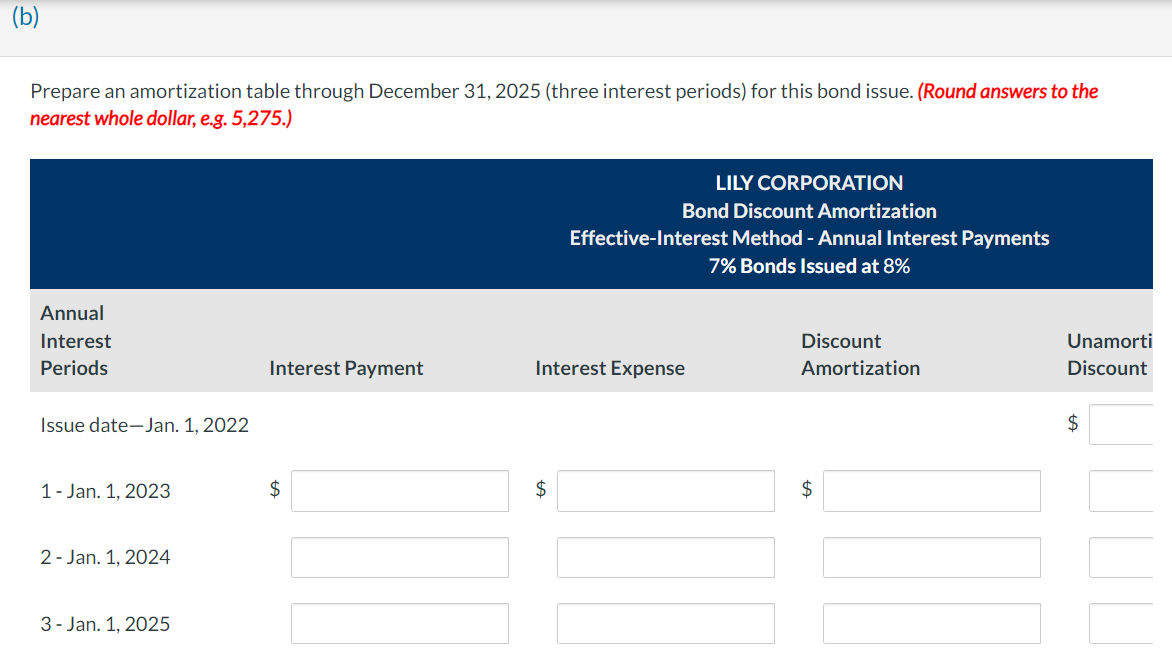Viewport: 1172px width, 671px height.
Task: Select the Issue date—Jan. 1, 2022 row label
Action: pos(143,424)
